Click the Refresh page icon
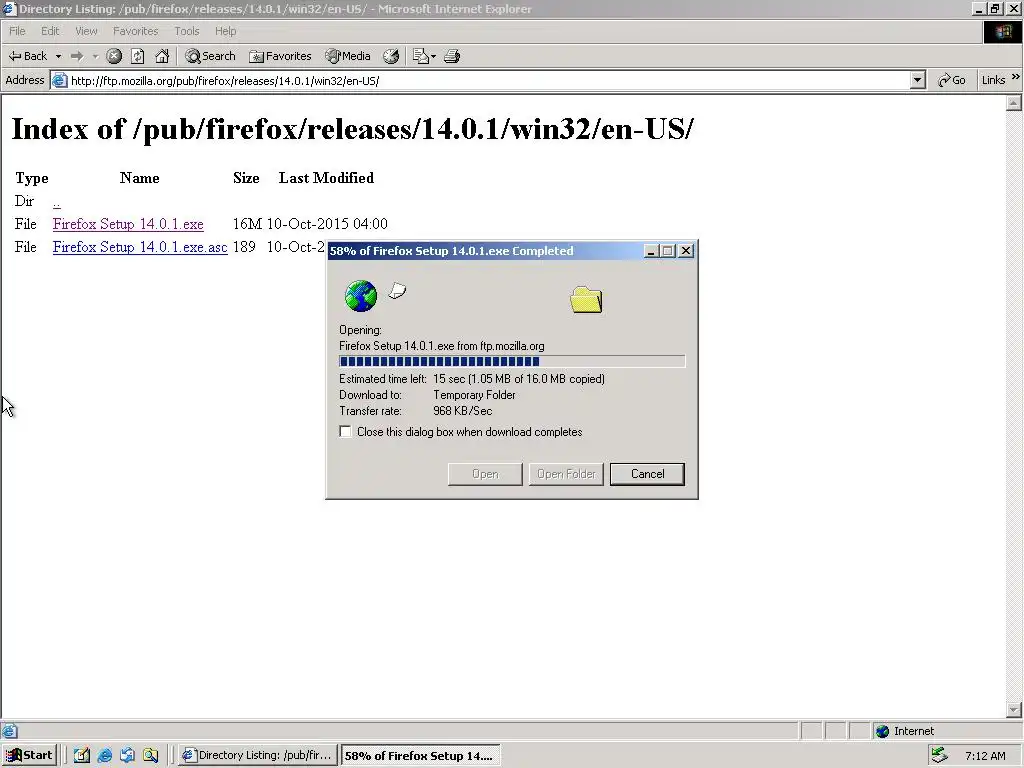 (x=138, y=56)
